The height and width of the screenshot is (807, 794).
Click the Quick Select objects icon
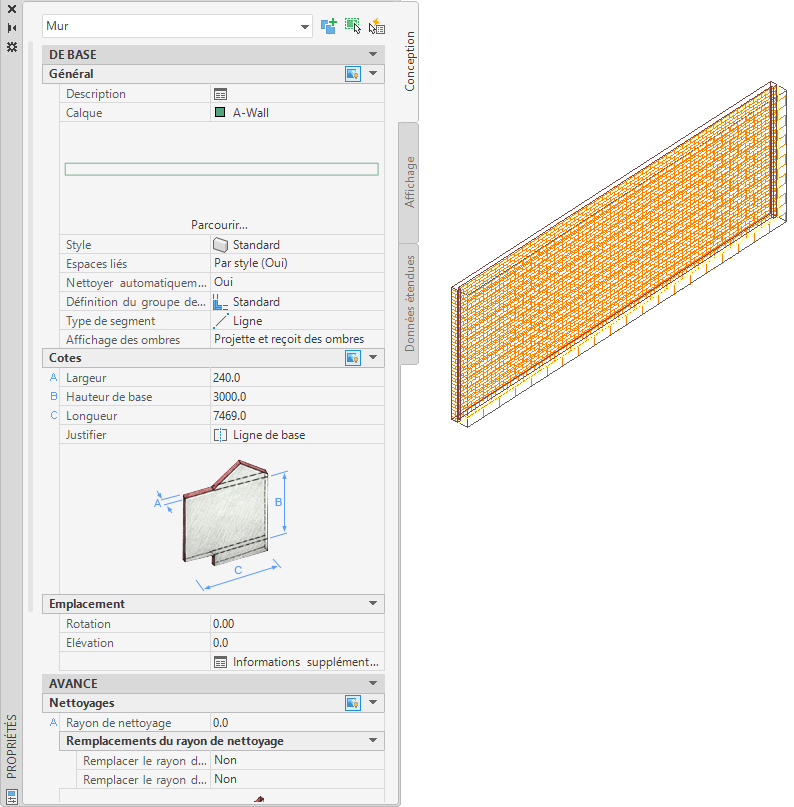tap(377, 26)
